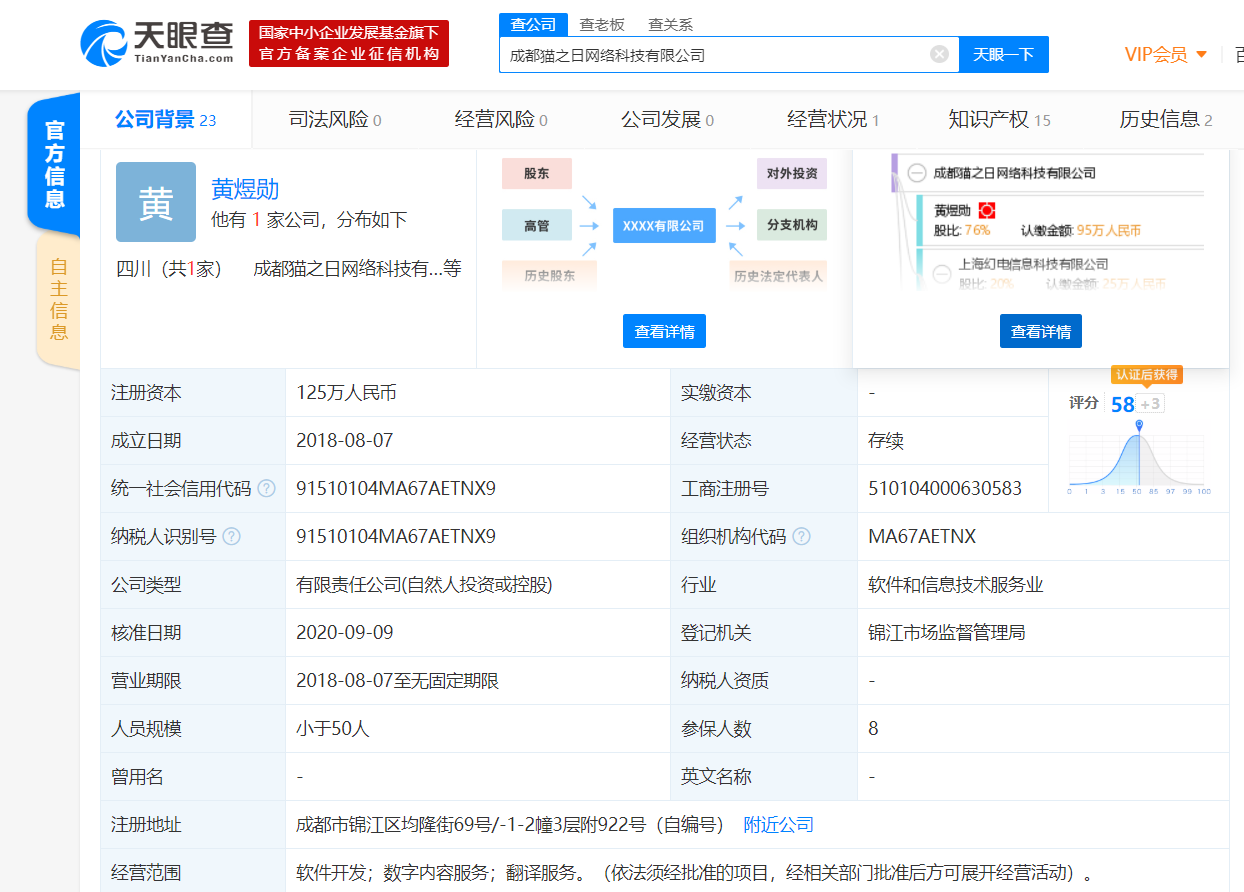Select registered capital value 125万人民币
Viewport: 1244px width, 892px height.
pos(346,393)
